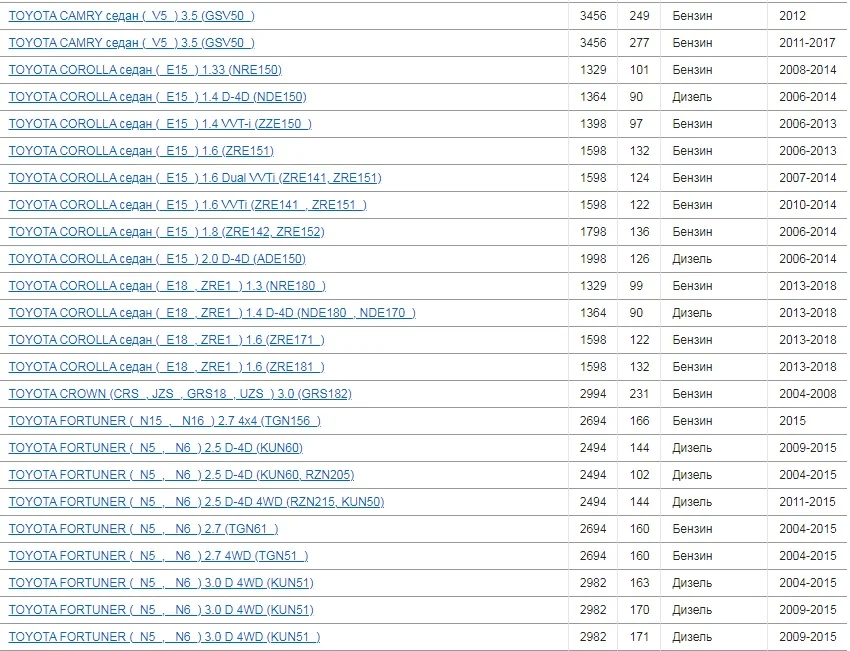This screenshot has width=850, height=651.
Task: Click the 277 power value in the Camry row
Action: pyautogui.click(x=640, y=43)
